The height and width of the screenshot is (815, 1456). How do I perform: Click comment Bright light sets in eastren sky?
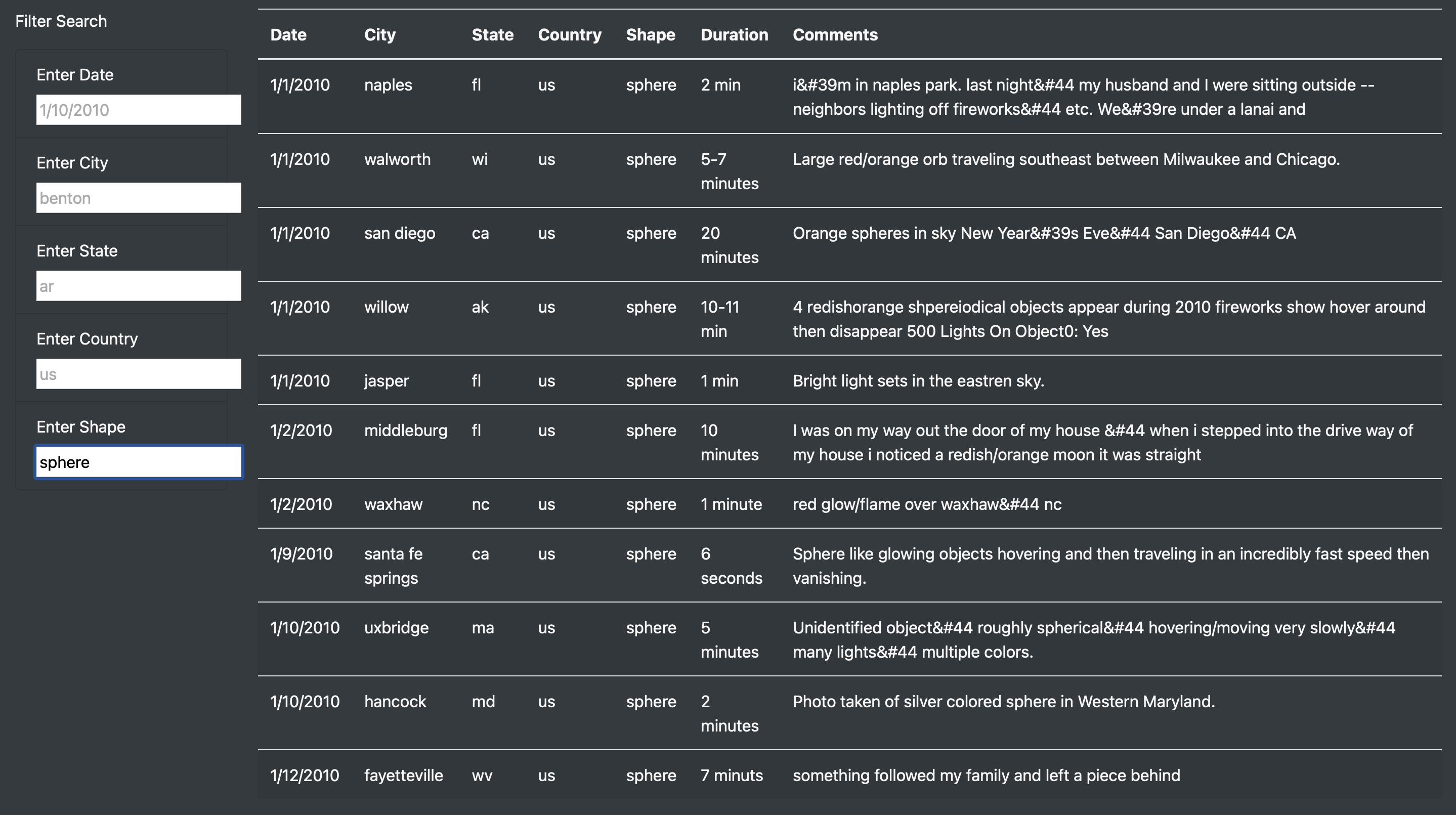click(x=918, y=381)
